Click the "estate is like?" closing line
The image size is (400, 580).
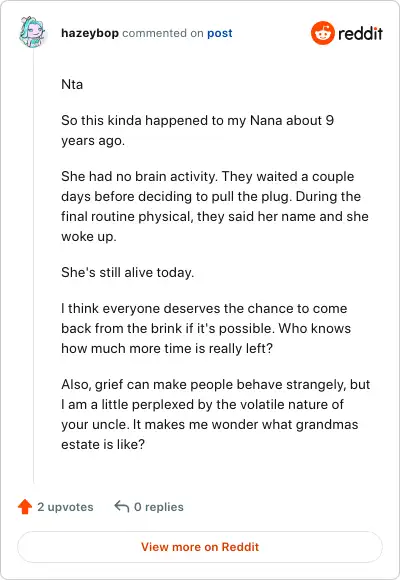103,444
